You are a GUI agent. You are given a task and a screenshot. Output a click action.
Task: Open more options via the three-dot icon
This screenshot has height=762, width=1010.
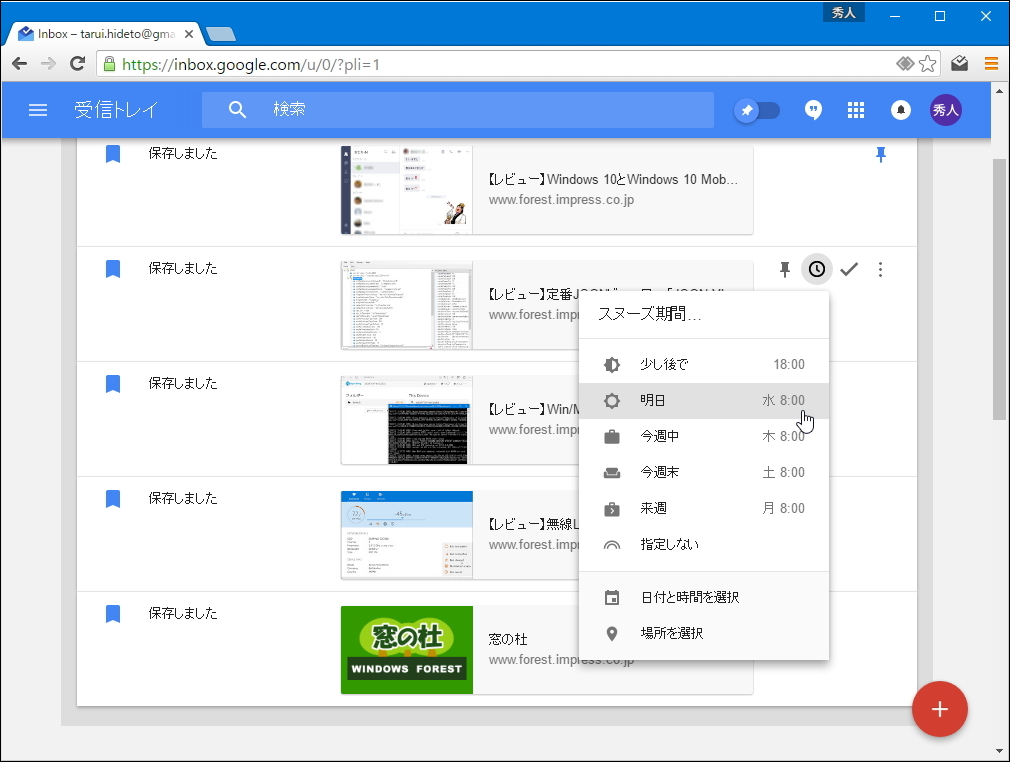coord(880,268)
